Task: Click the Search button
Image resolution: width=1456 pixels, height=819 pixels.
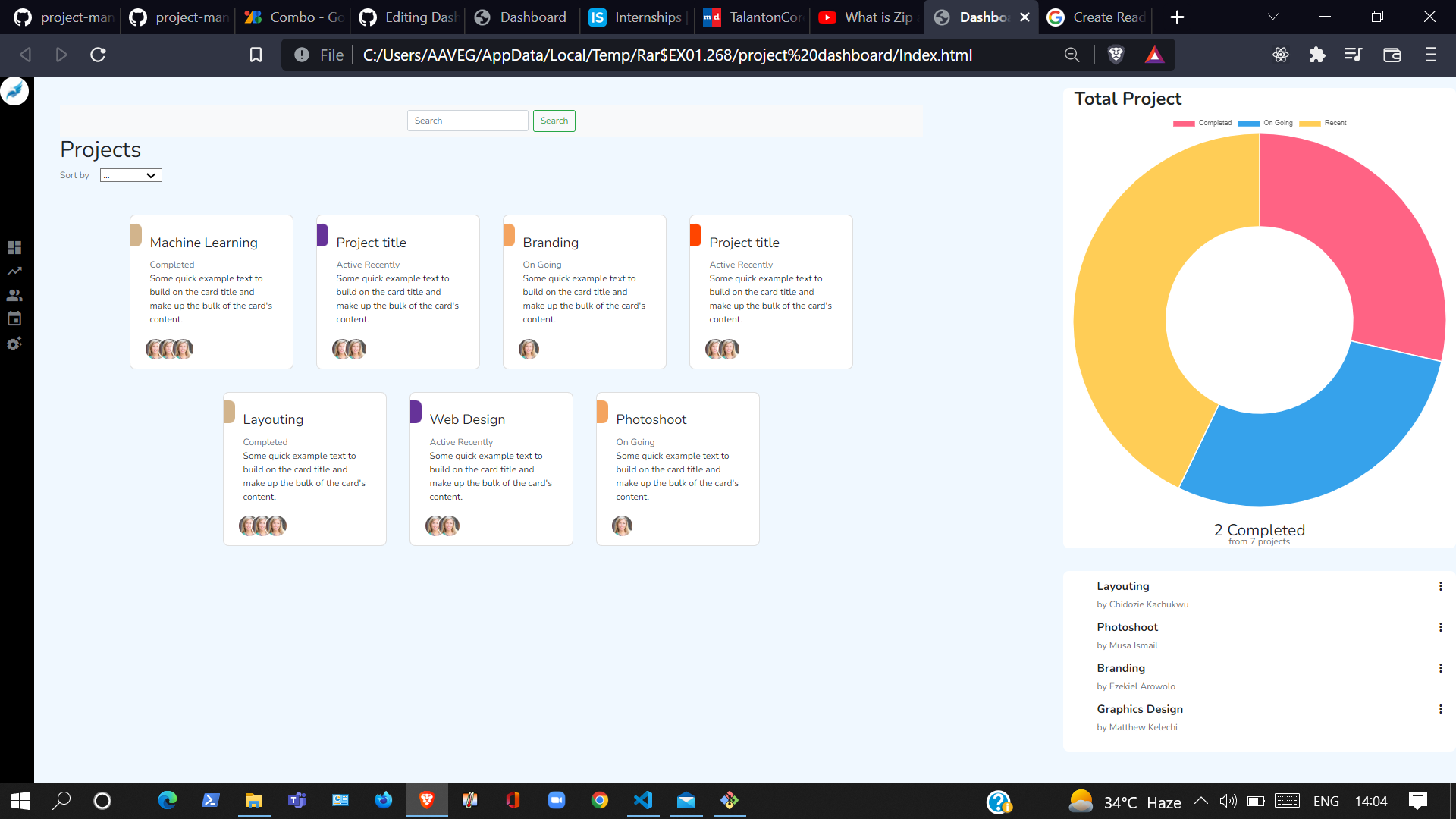Action: point(554,121)
